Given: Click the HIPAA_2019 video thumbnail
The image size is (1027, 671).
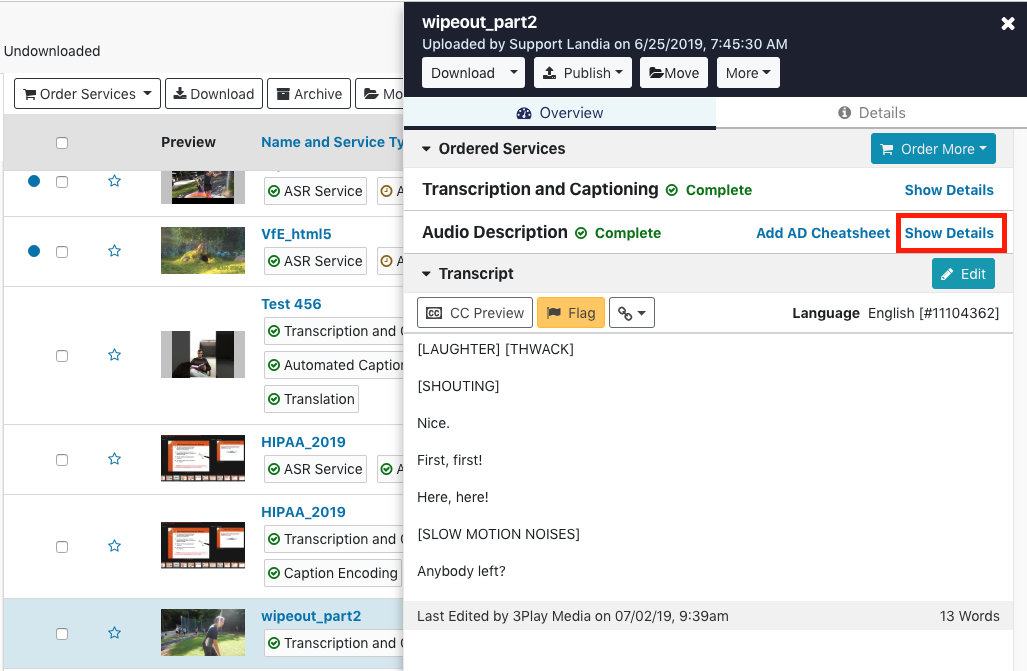Looking at the screenshot, I should 202,459.
